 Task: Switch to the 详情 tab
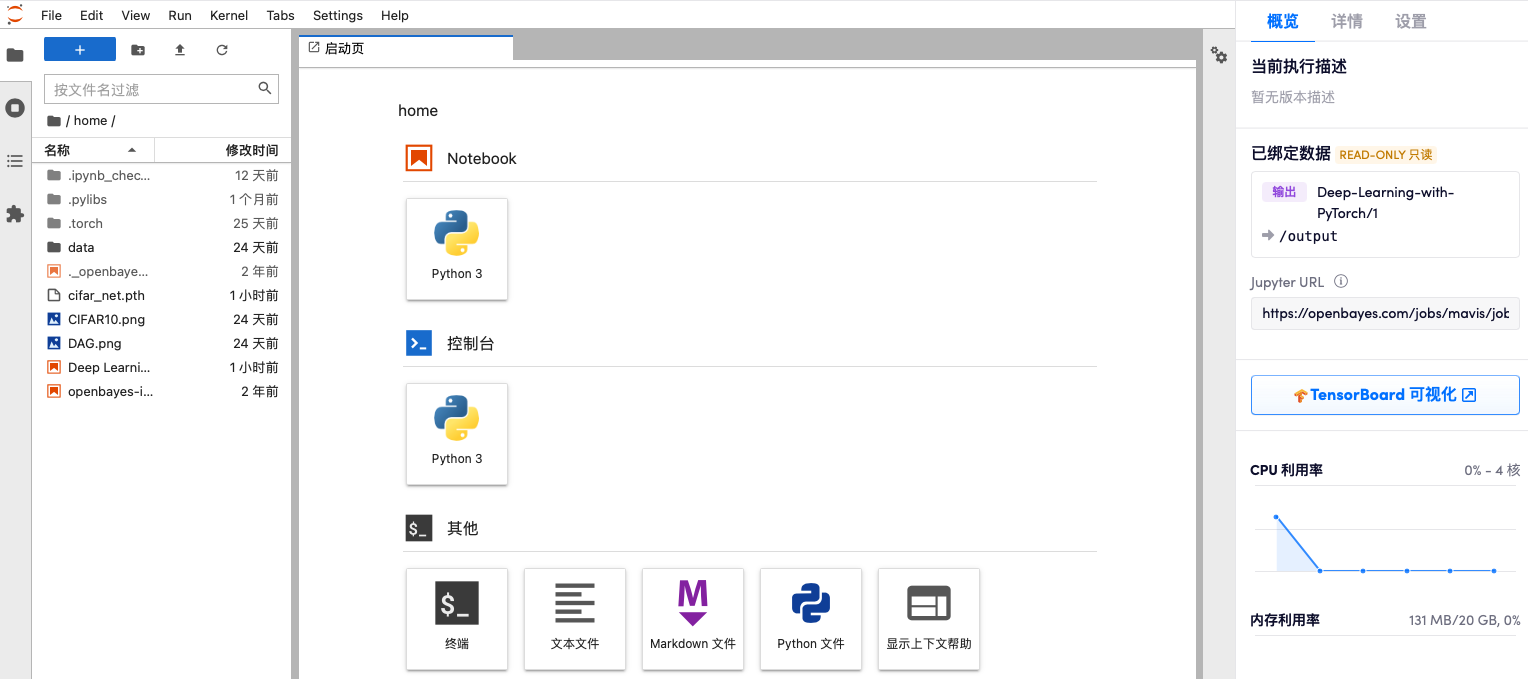point(1346,22)
